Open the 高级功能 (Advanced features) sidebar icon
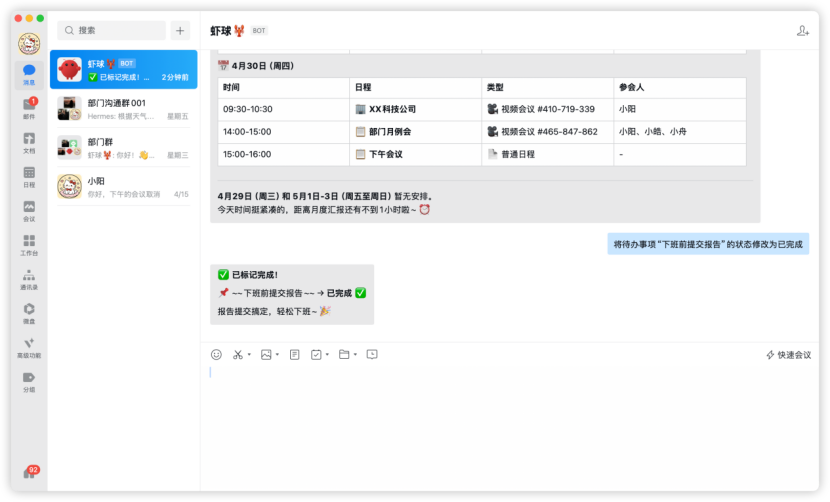The width and height of the screenshot is (830, 502). 29,347
